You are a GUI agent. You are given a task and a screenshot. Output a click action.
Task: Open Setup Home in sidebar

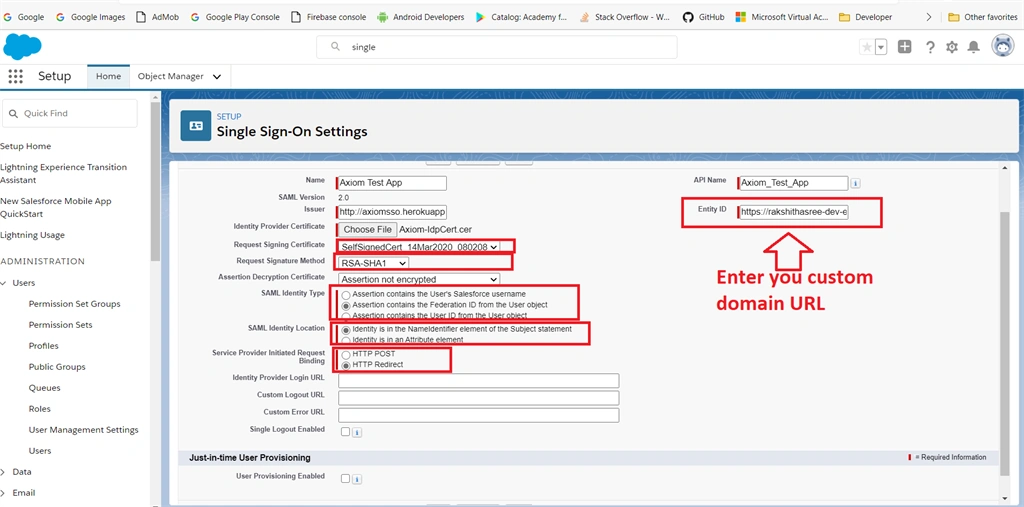click(25, 146)
